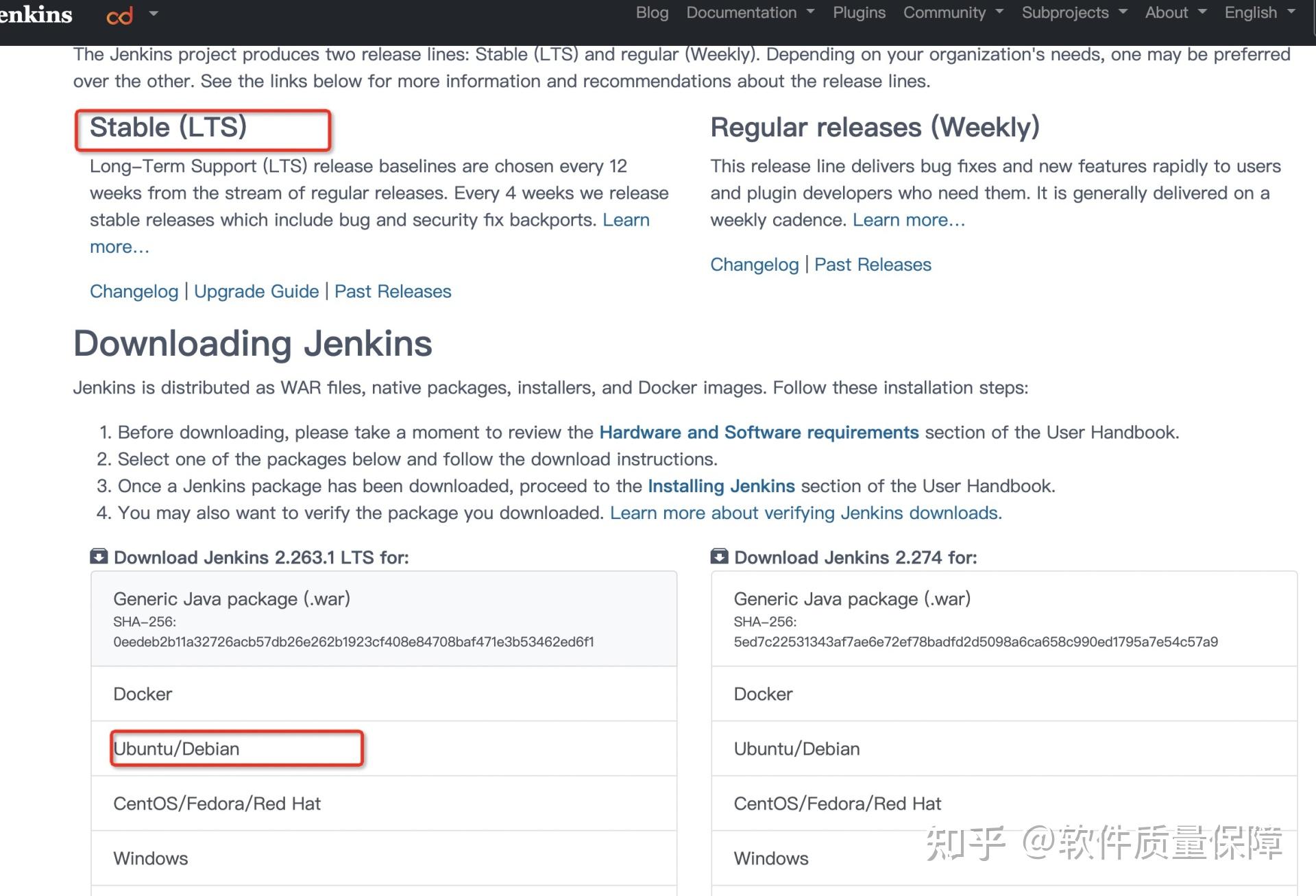Select Generic Java package (.war) for LTS
Screen dimensions: 1316x896
click(384, 619)
